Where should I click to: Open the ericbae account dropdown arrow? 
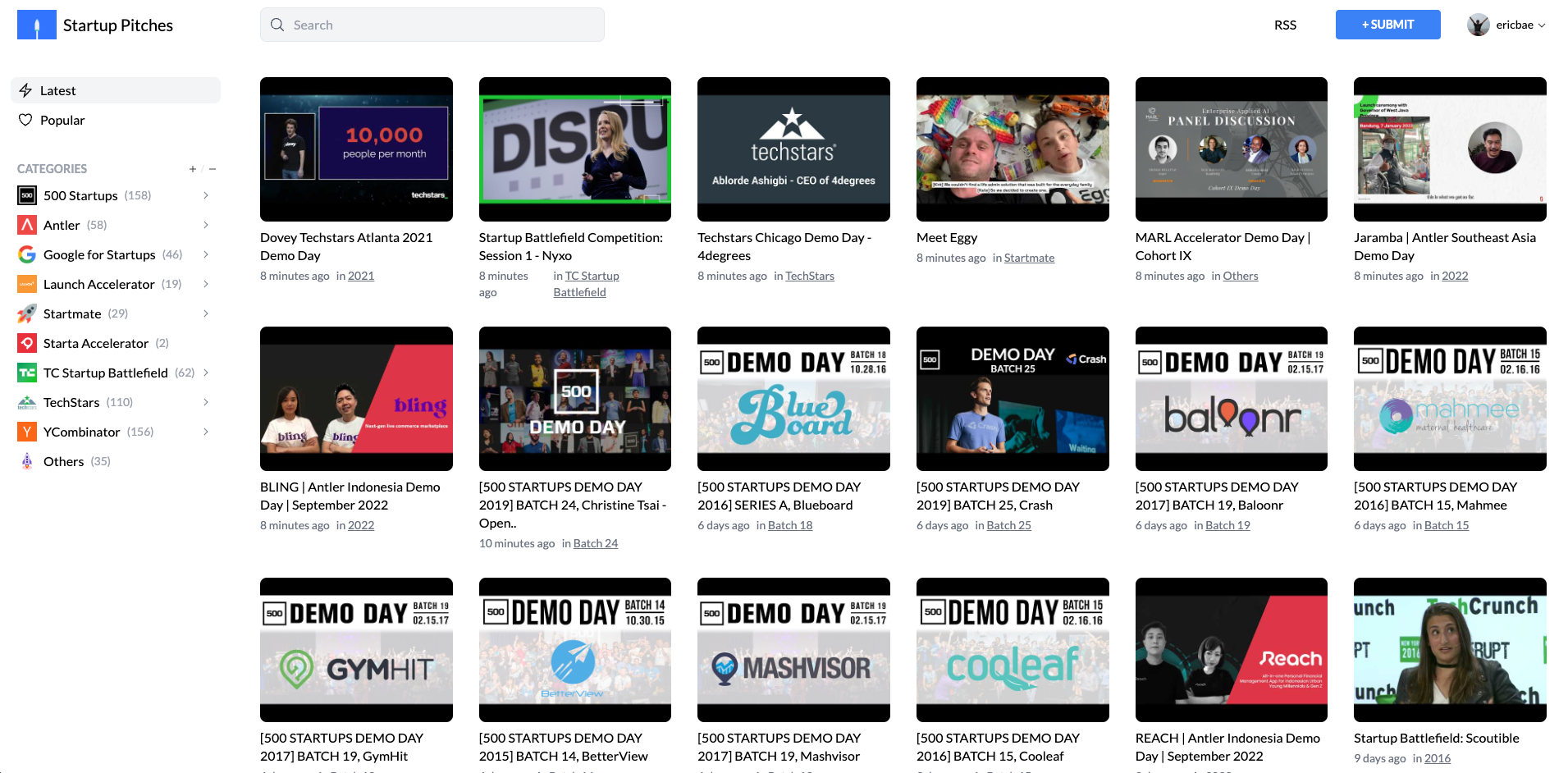click(x=1542, y=25)
